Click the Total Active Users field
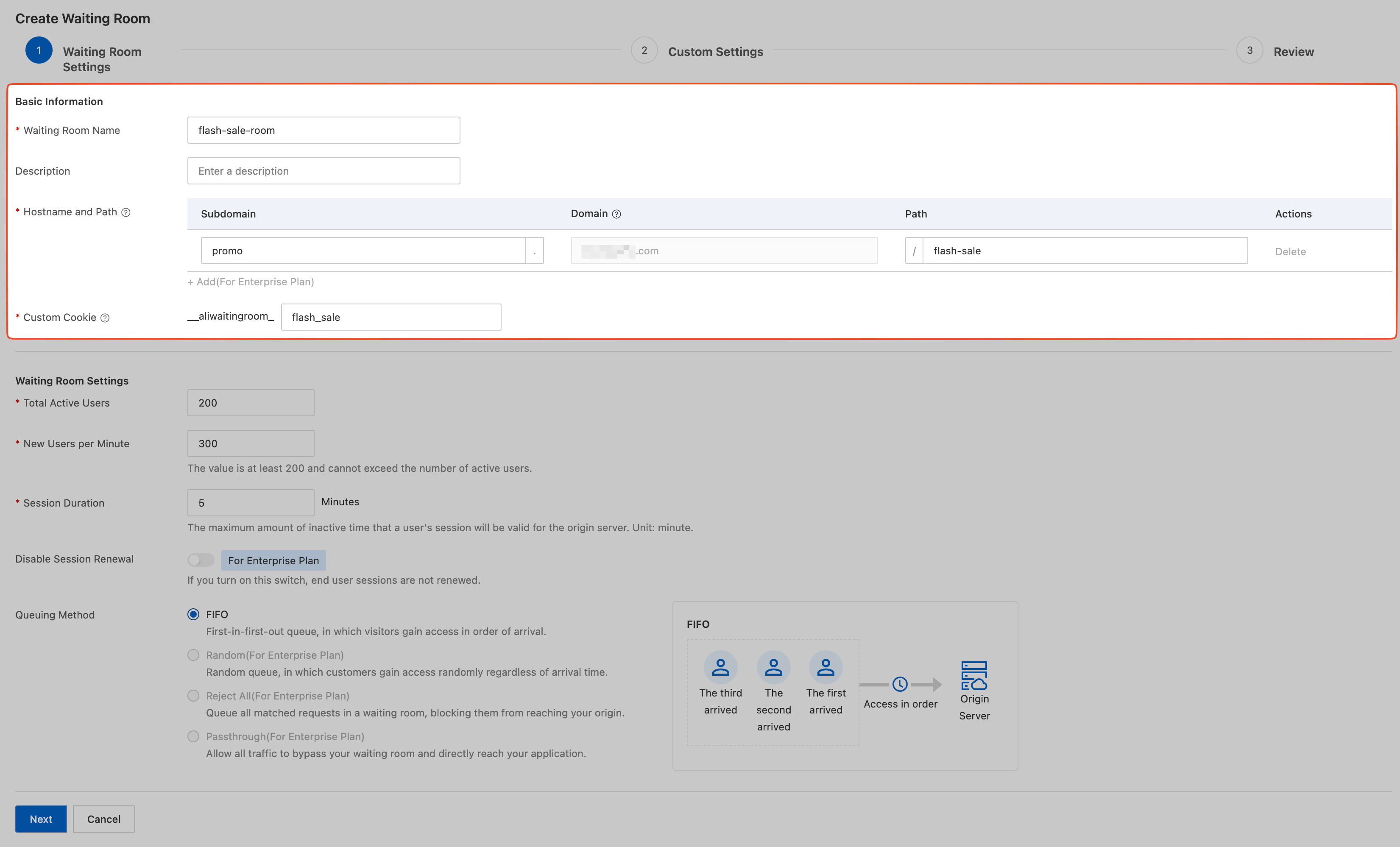The height and width of the screenshot is (847, 1400). [x=251, y=403]
